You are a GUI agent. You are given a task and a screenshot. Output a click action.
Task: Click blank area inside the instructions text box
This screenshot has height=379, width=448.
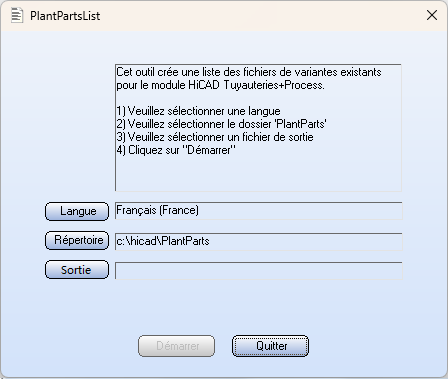(x=259, y=173)
